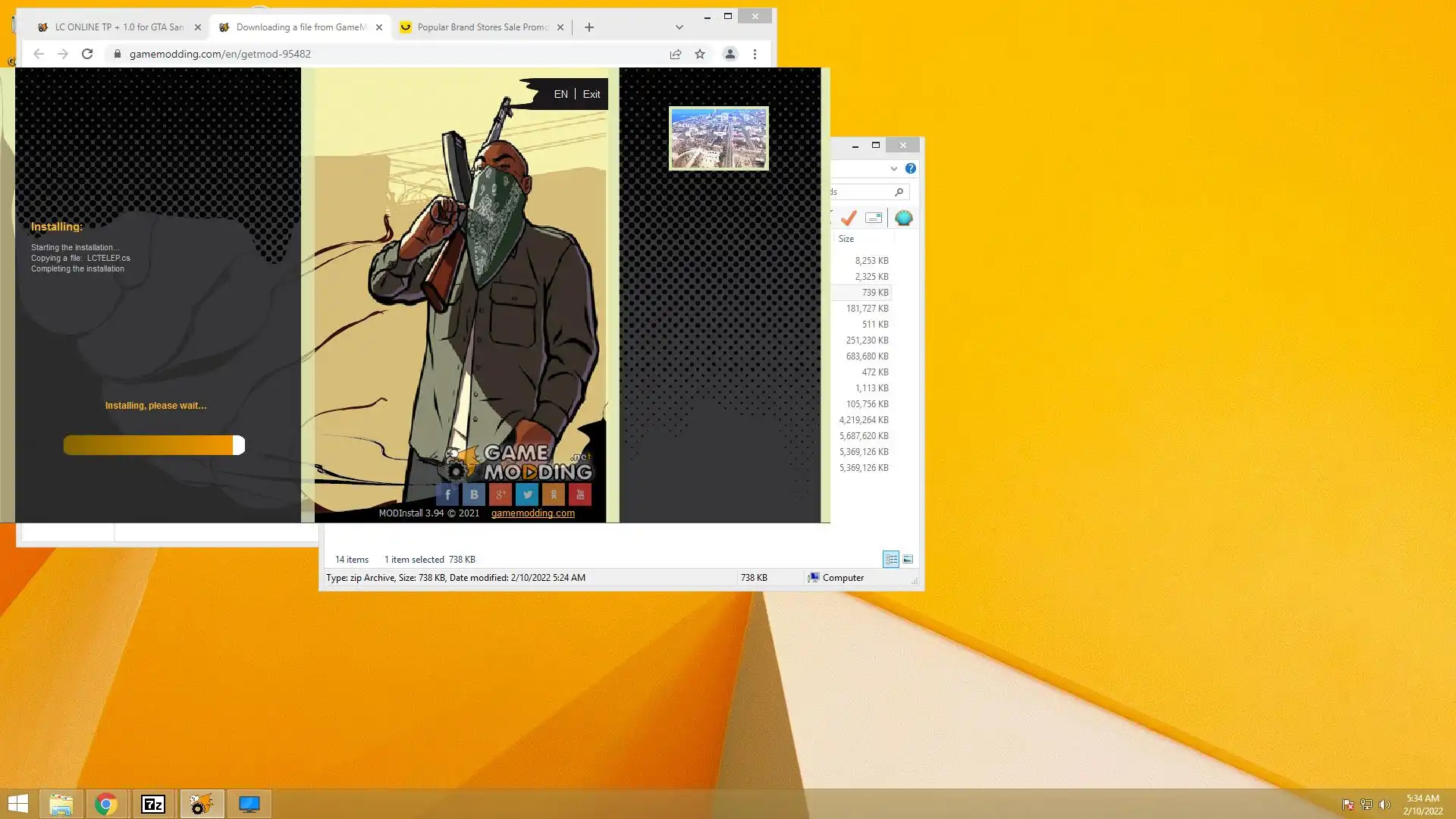
Task: Open the Facebook social icon
Action: [447, 495]
